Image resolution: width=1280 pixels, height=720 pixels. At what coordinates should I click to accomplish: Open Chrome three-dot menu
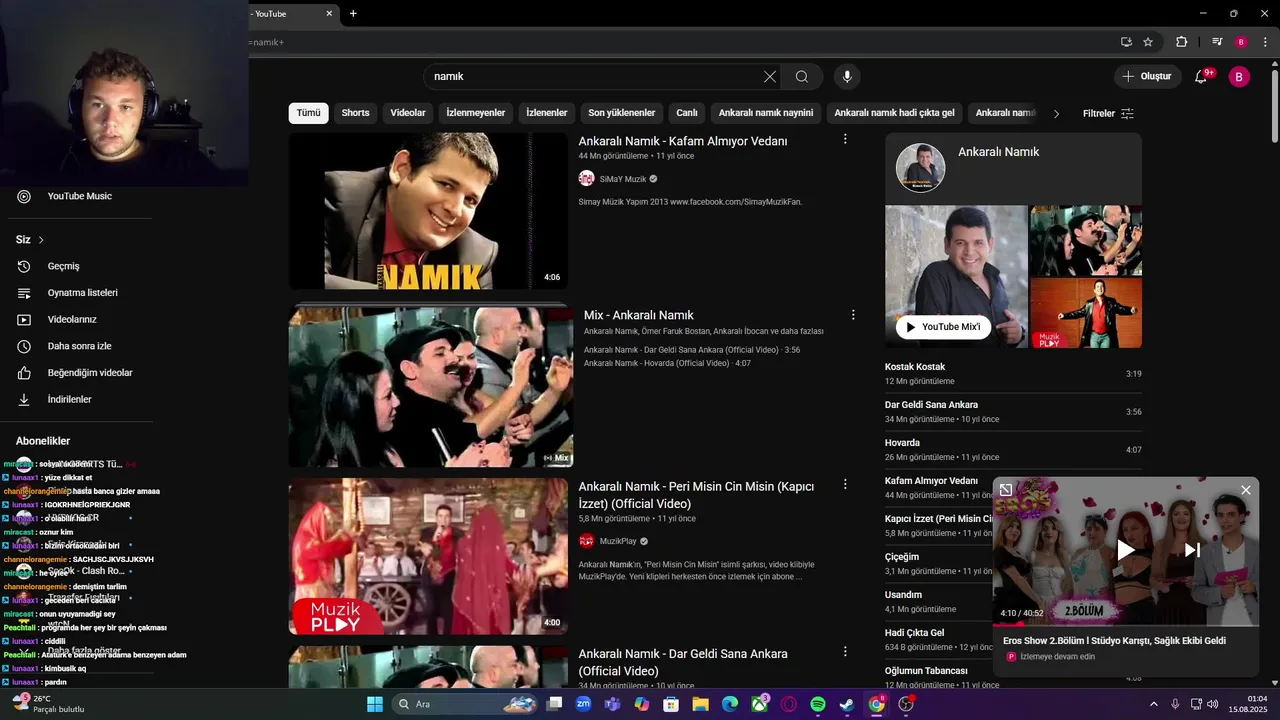pyautogui.click(x=1265, y=42)
